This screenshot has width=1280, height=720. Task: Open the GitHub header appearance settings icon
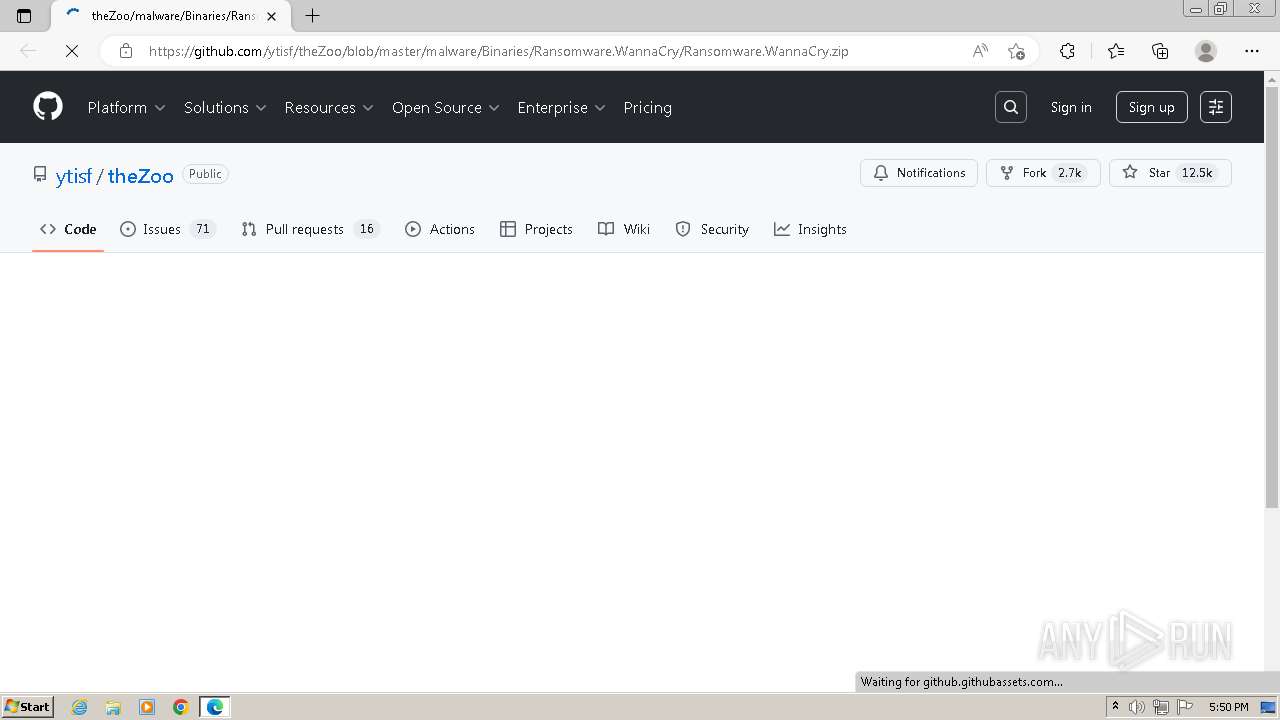1216,107
